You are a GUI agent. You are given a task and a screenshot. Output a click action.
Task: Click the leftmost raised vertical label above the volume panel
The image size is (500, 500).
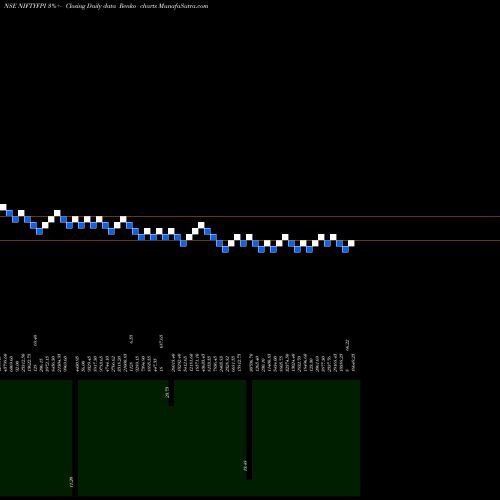pyautogui.click(x=36, y=340)
